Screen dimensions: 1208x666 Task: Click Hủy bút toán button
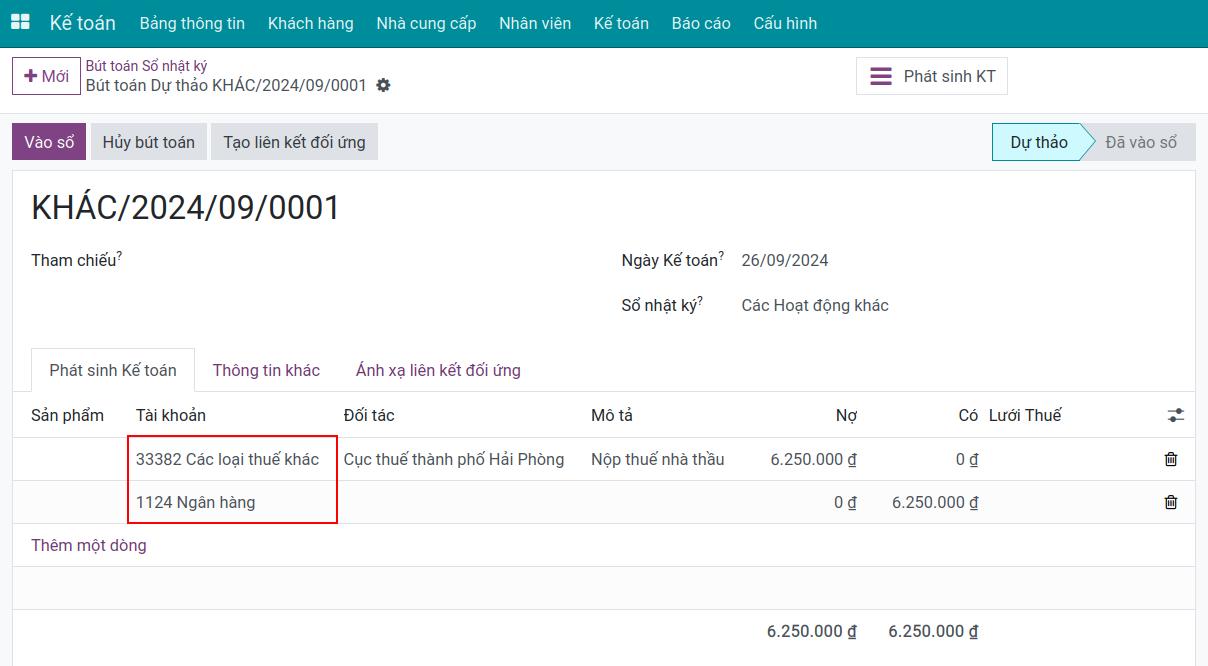[x=149, y=142]
